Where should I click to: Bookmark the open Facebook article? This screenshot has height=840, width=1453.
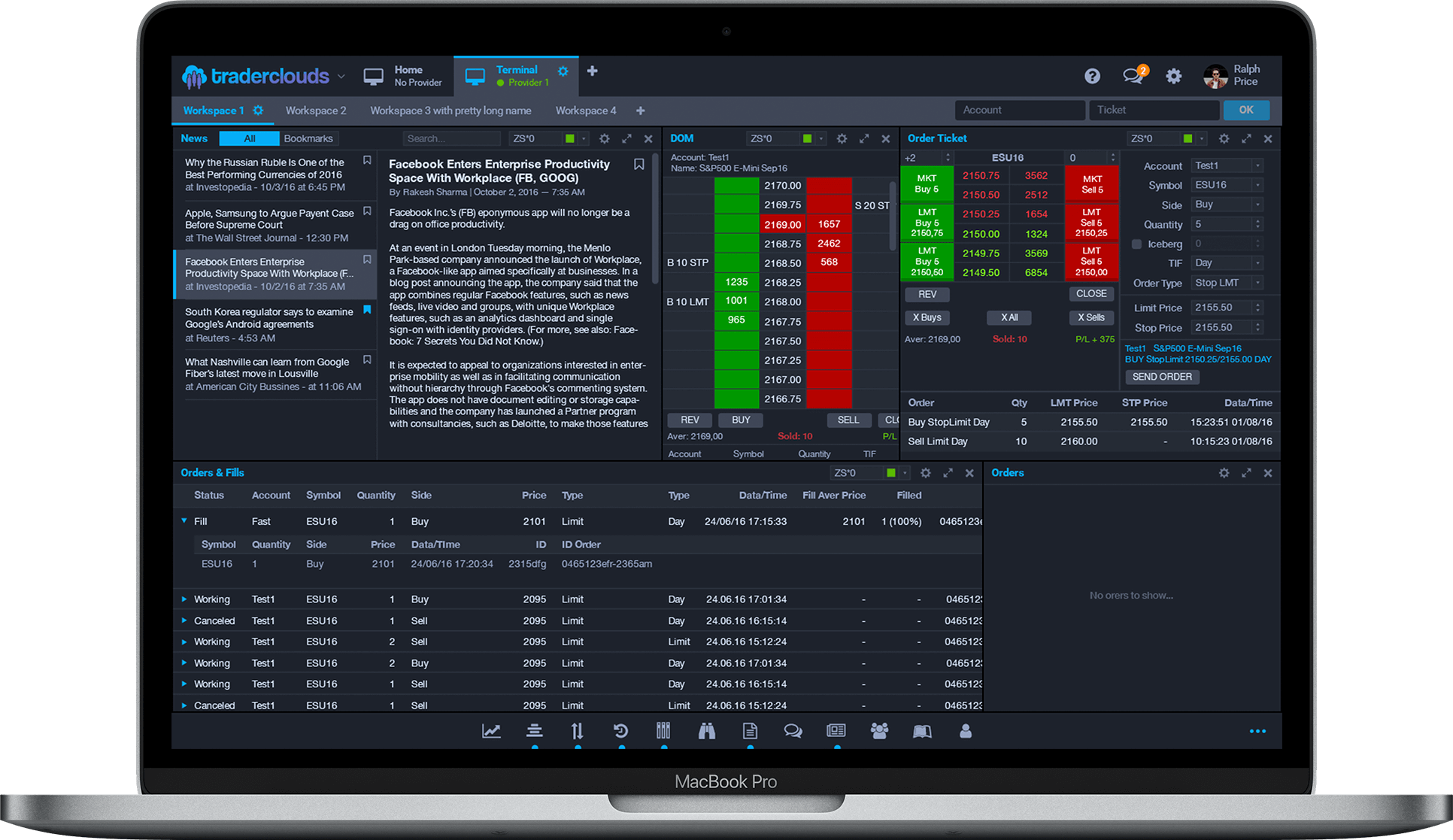639,164
